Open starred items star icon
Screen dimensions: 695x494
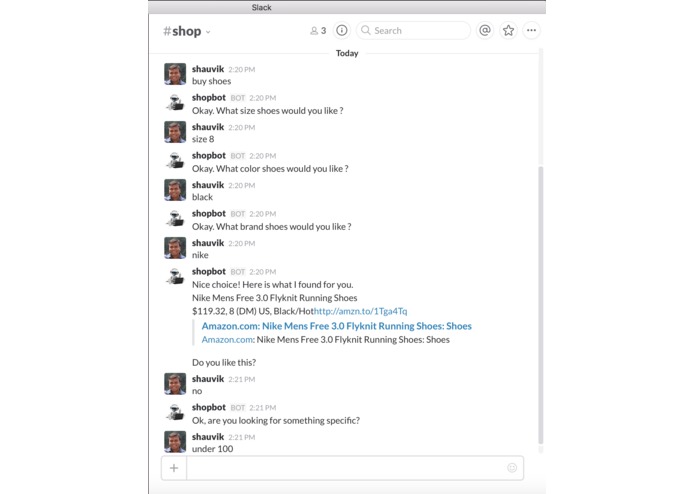508,30
